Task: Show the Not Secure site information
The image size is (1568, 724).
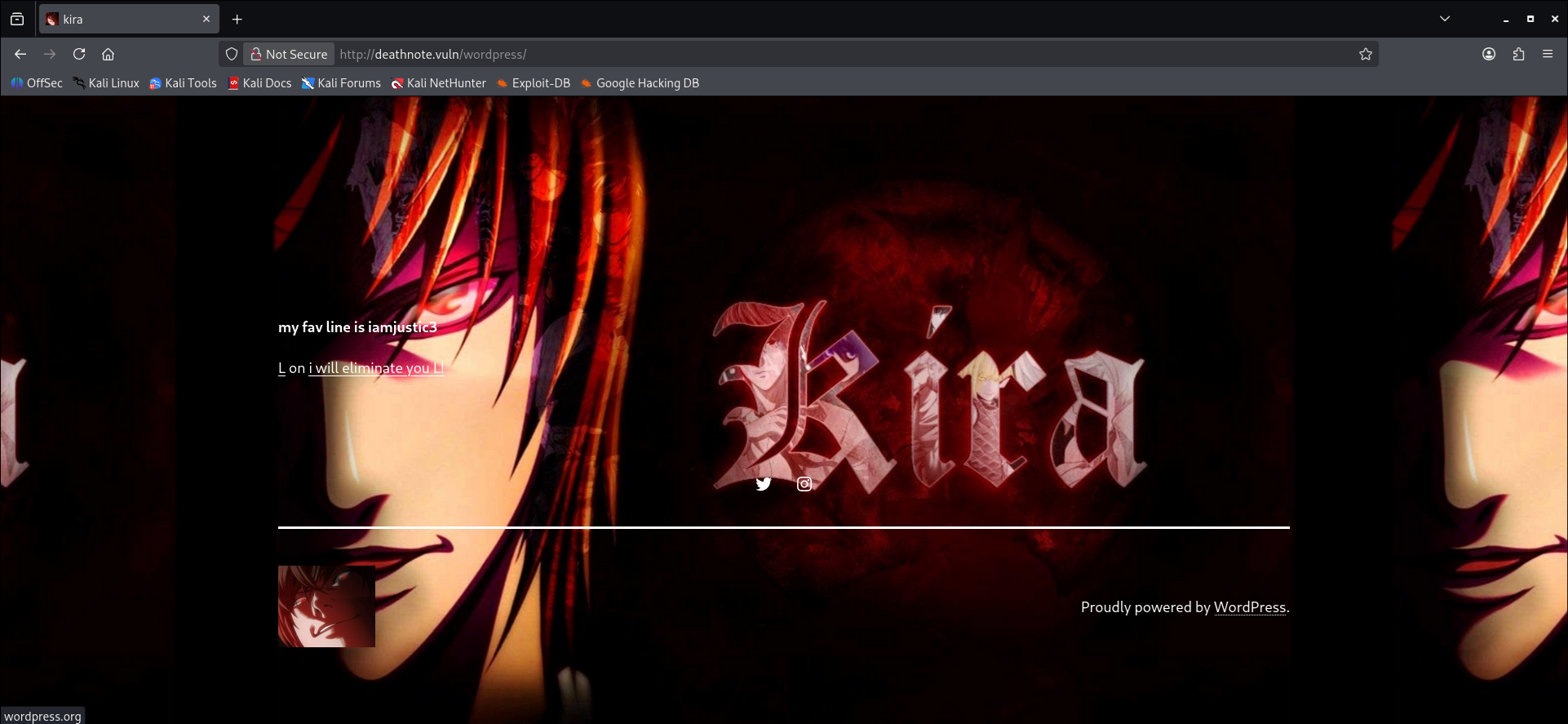Action: coord(289,54)
